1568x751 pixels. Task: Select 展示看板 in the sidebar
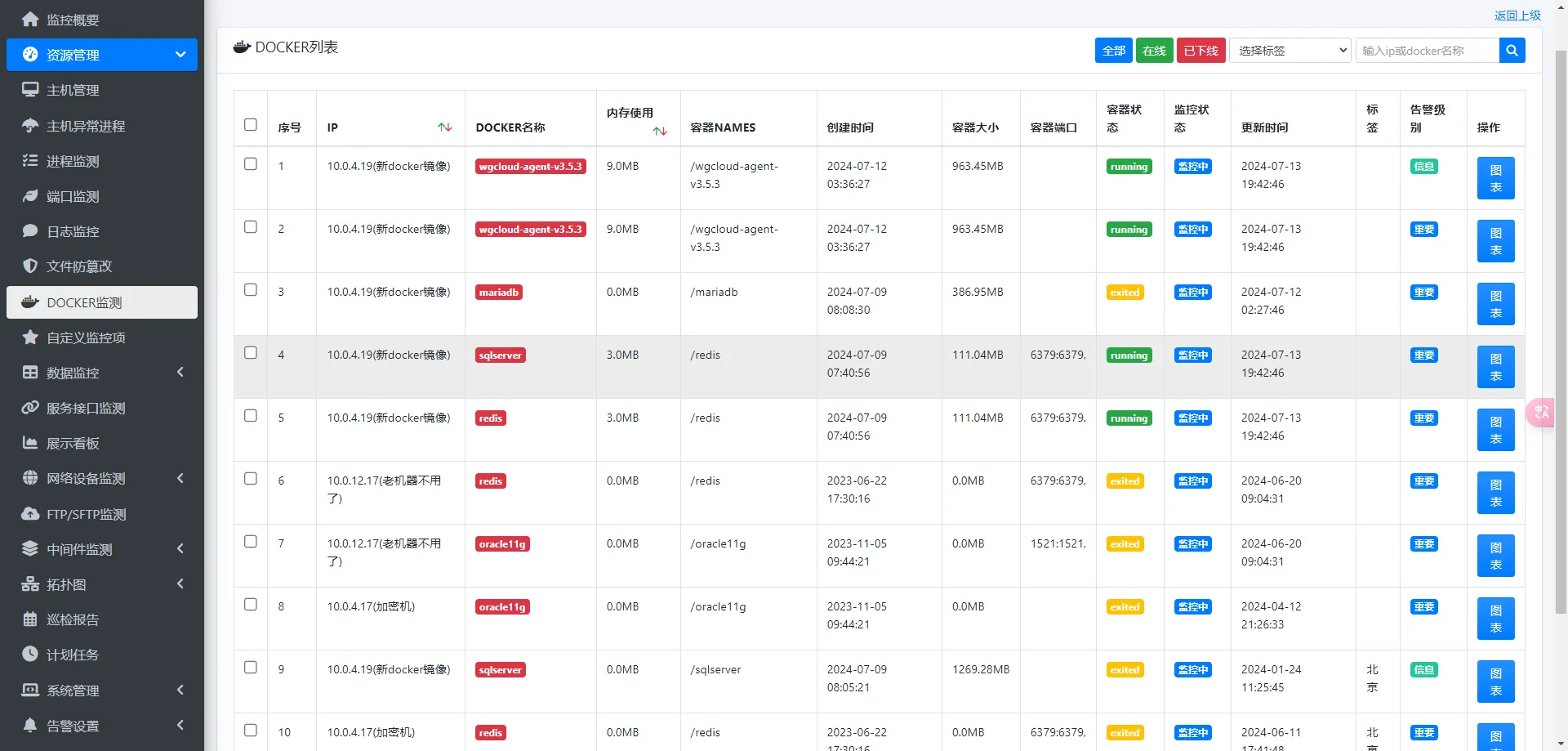pyautogui.click(x=102, y=443)
